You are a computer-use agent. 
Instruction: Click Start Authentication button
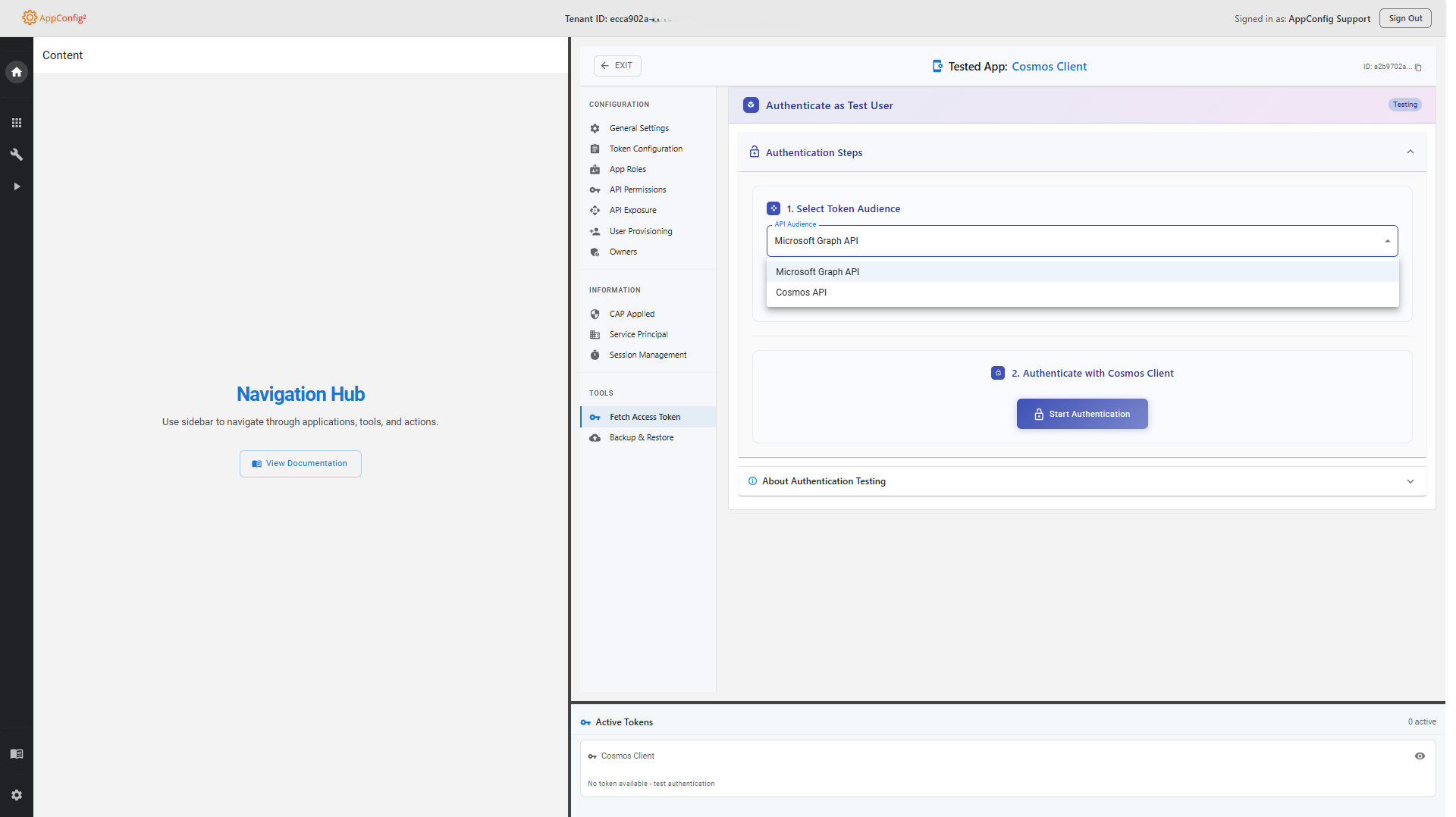[1082, 415]
